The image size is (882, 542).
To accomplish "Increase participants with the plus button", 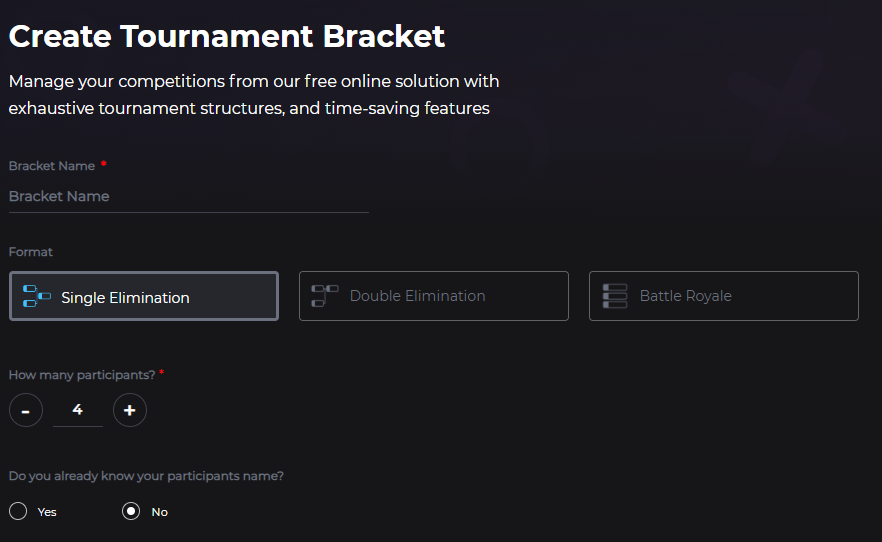I will coord(130,410).
